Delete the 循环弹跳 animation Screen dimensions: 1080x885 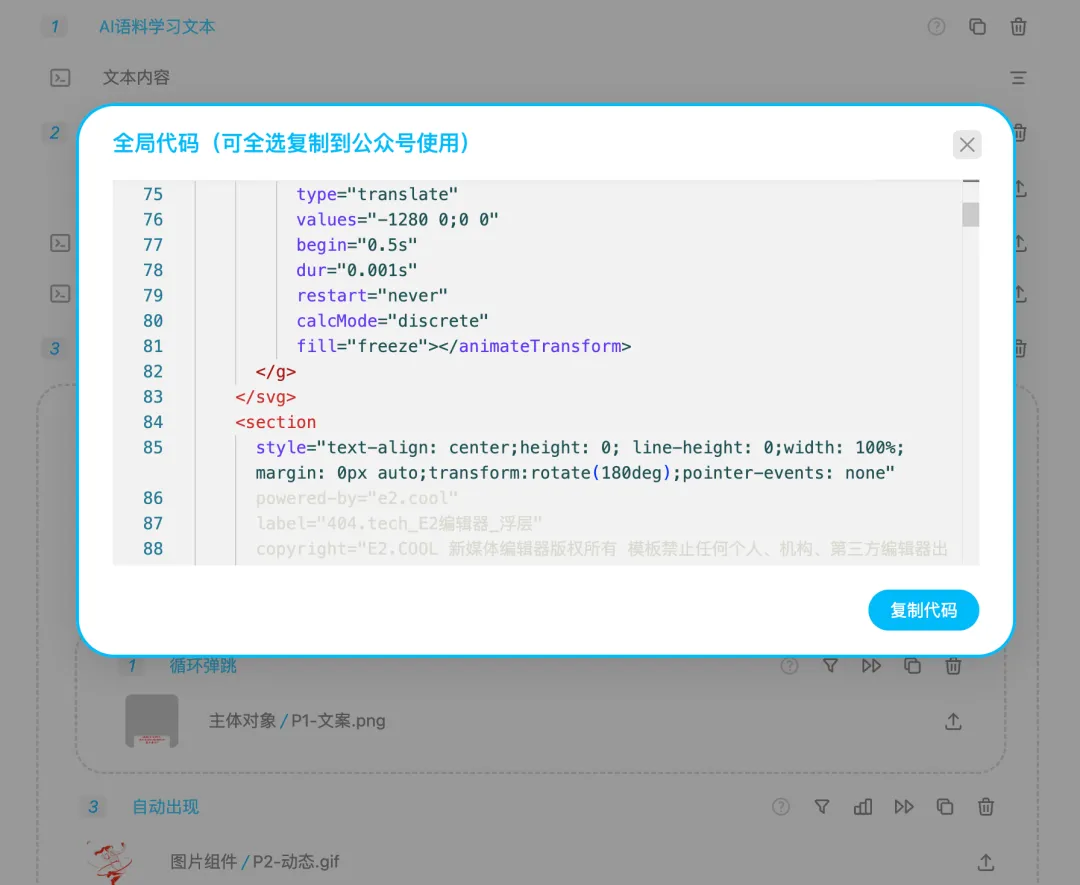click(x=953, y=666)
